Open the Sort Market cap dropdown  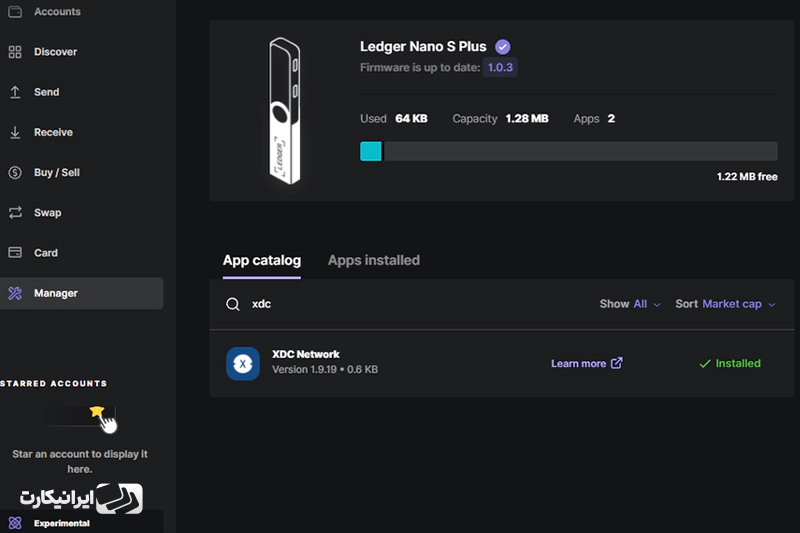[x=725, y=304]
